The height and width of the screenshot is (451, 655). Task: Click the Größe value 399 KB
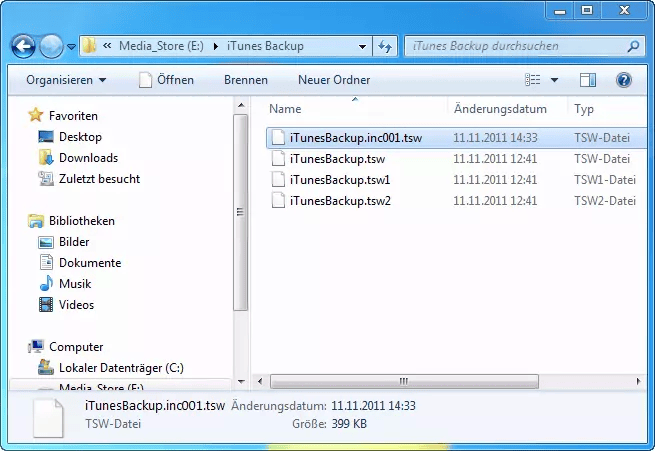349,424
